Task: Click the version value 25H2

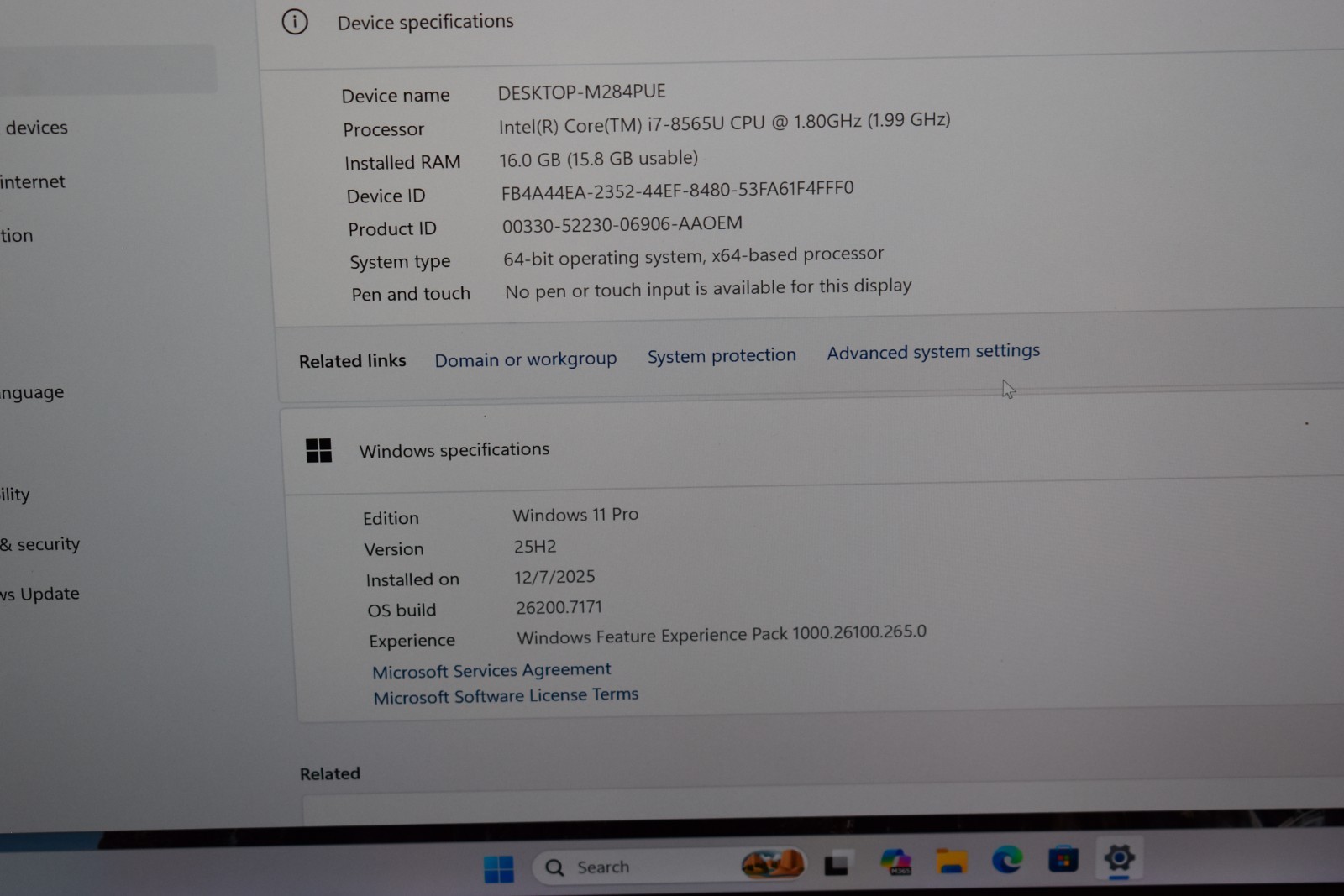Action: pos(535,547)
